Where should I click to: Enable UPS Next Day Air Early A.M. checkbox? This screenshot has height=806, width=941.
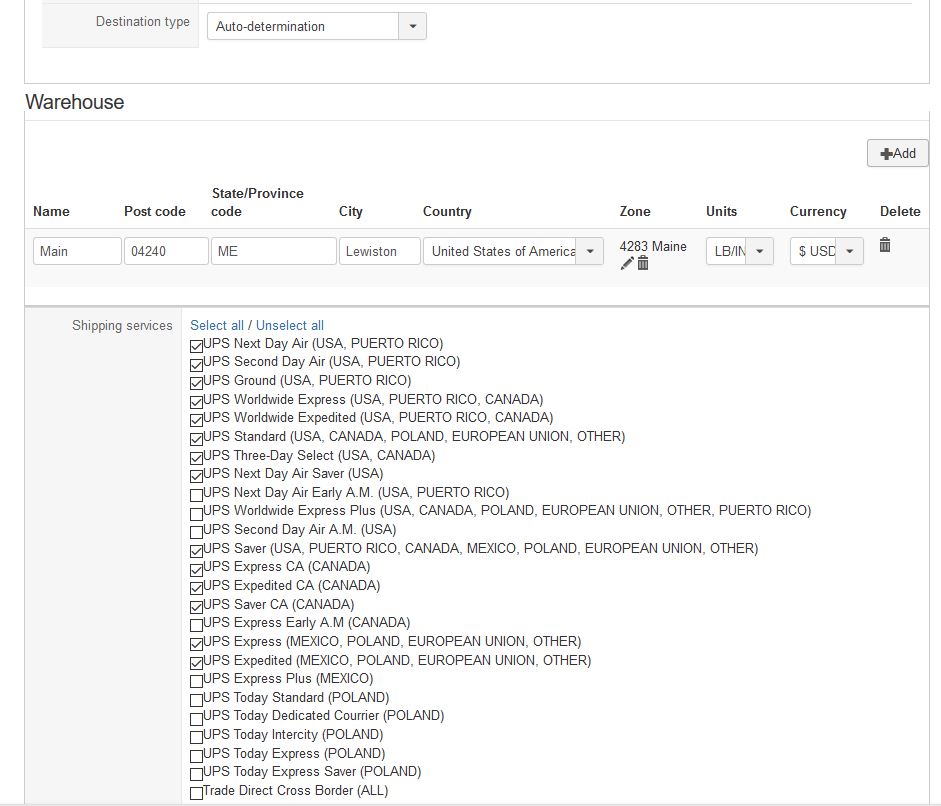(x=196, y=494)
